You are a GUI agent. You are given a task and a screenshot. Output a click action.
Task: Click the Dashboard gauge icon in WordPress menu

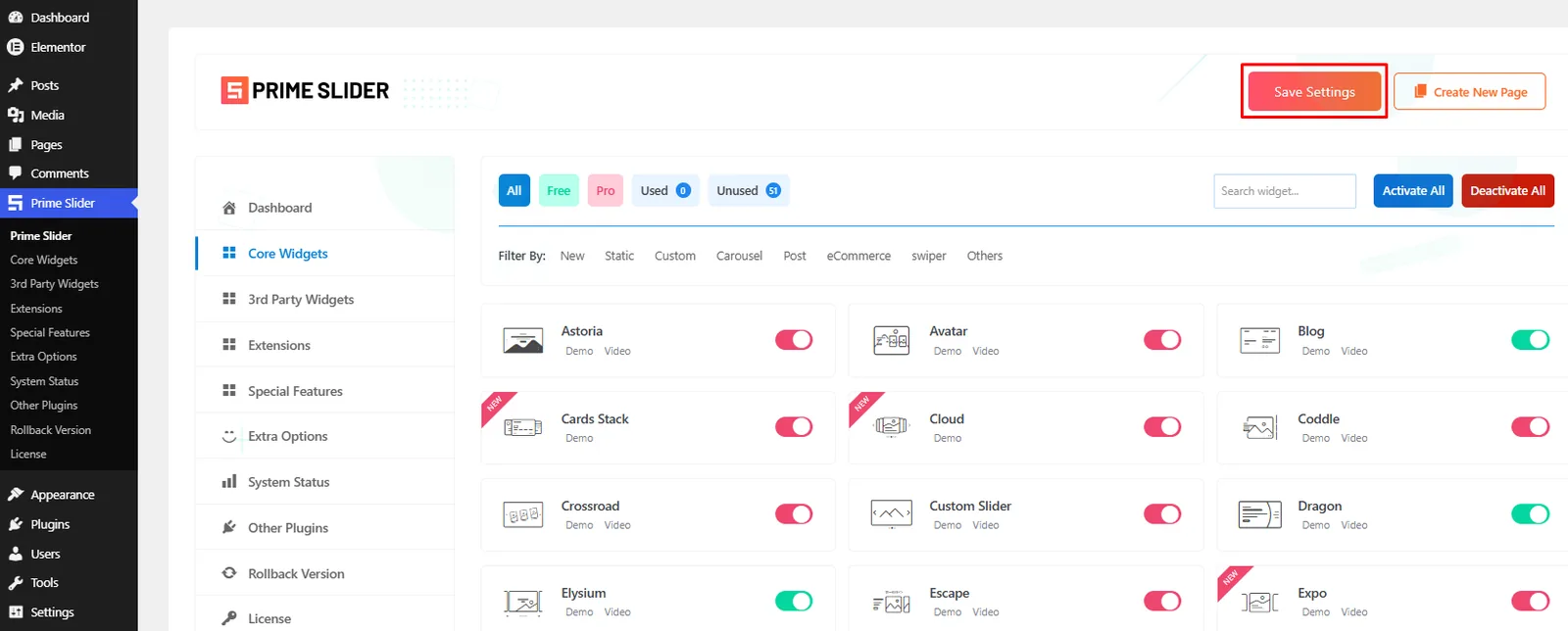point(16,18)
